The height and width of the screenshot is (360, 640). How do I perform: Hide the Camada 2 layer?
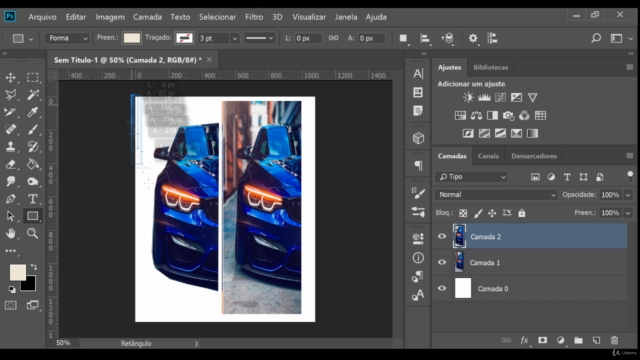click(x=442, y=236)
